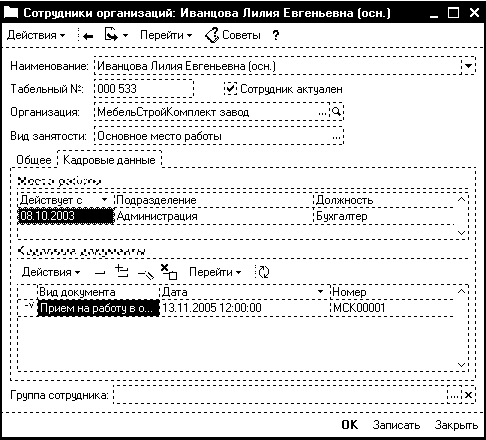Screen dimensions: 486x440
Task: Open the Советы tips button
Action: (x=233, y=35)
